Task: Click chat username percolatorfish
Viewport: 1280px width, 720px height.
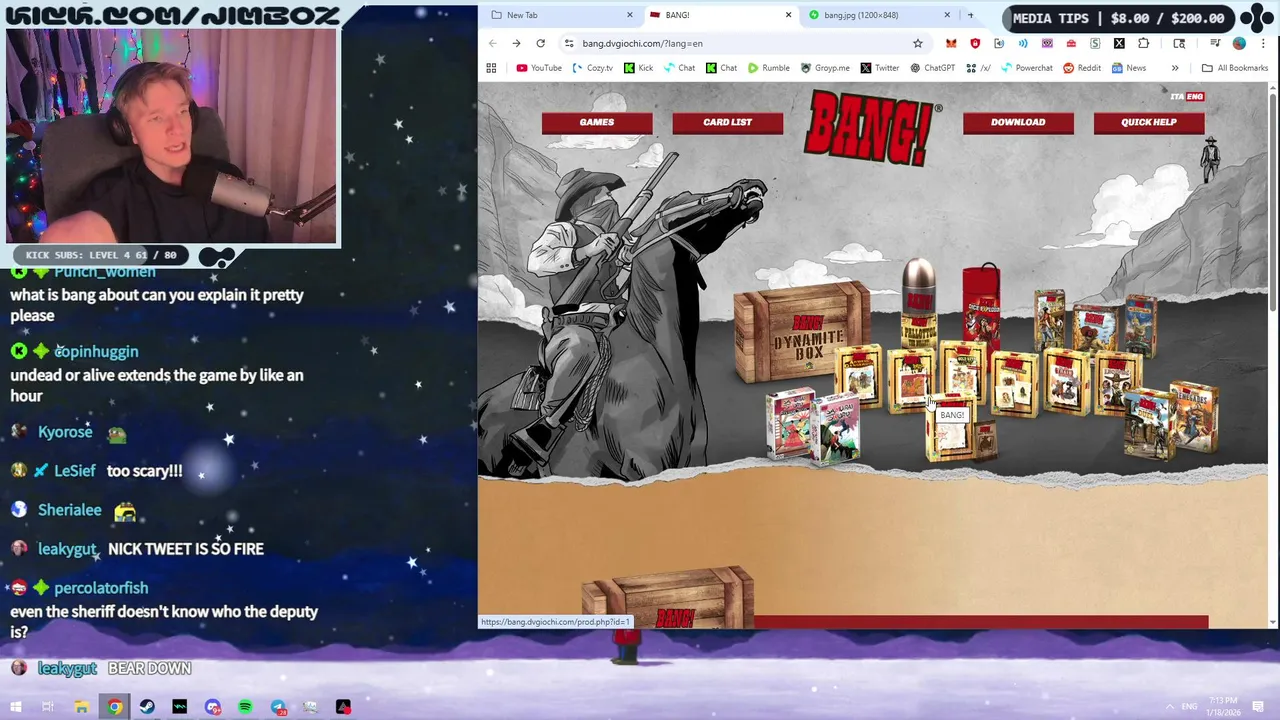Action: click(101, 588)
